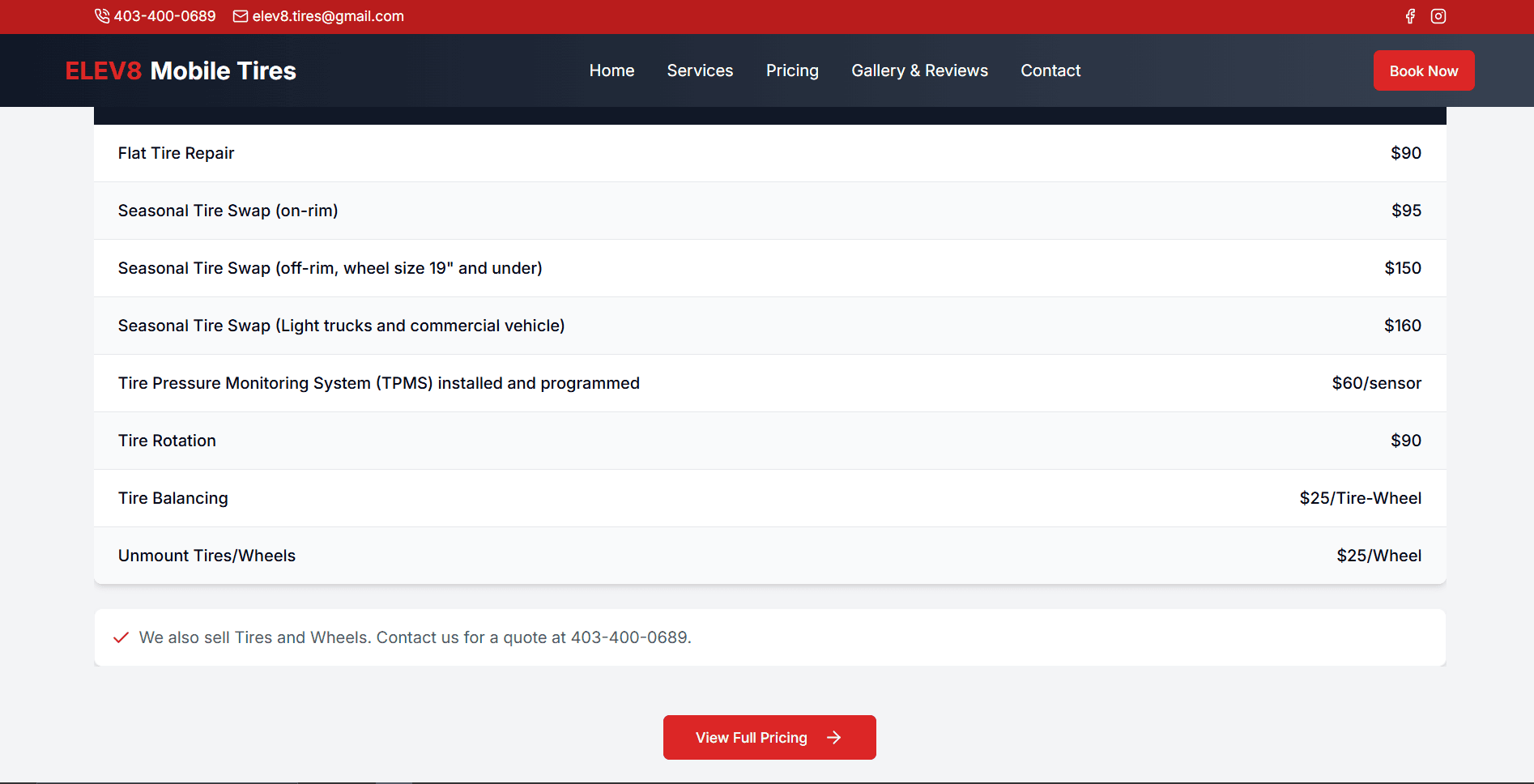1534x784 pixels.
Task: Go to ELEV8 Mobile Tires logo
Action: pyautogui.click(x=181, y=70)
